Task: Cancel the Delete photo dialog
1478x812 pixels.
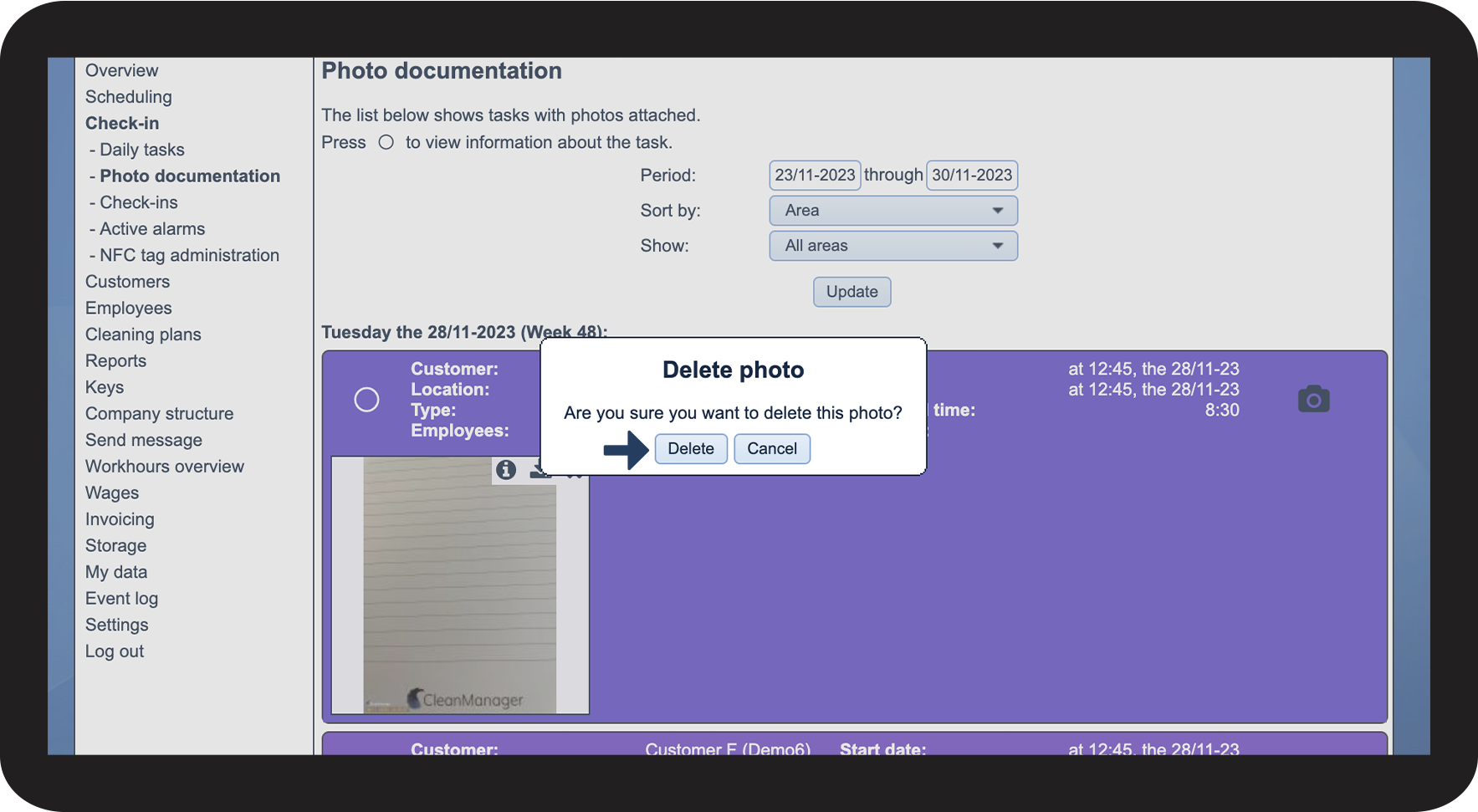Action: tap(772, 449)
